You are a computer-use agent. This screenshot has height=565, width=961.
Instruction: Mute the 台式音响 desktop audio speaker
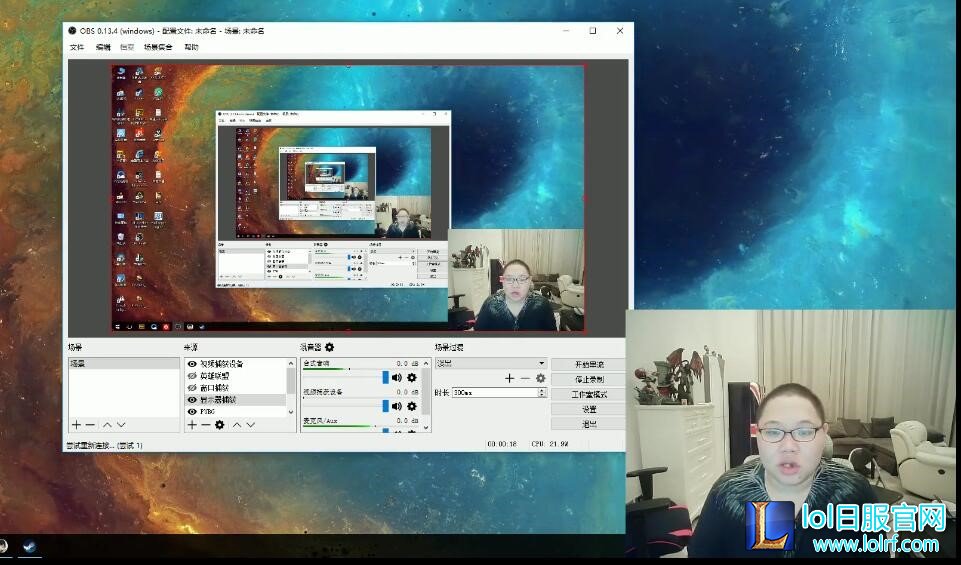point(397,377)
